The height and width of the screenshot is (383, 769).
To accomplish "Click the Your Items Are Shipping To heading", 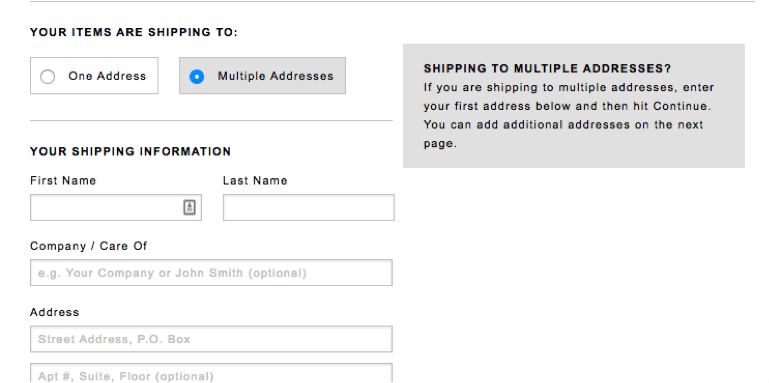I will coord(133,32).
